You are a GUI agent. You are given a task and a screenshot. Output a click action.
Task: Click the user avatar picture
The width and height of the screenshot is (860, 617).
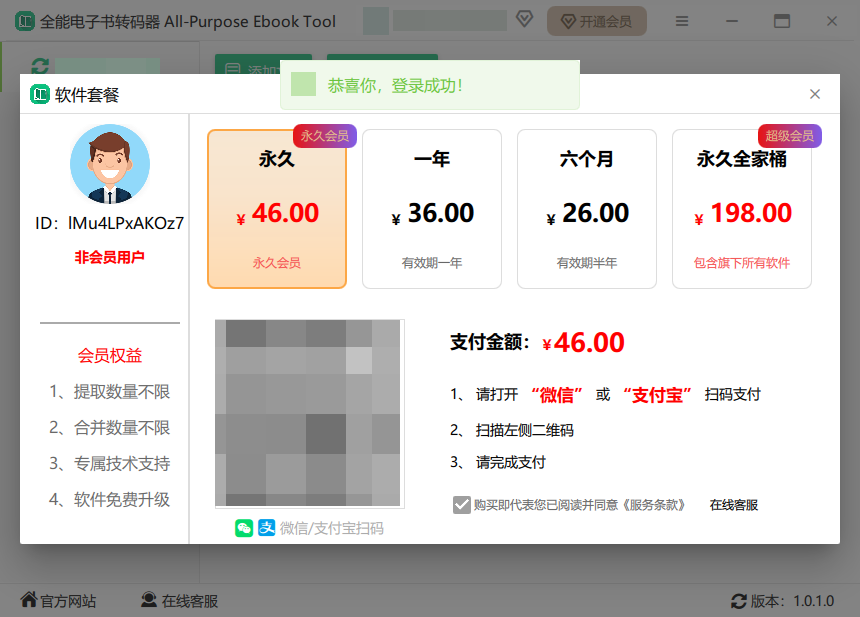110,164
